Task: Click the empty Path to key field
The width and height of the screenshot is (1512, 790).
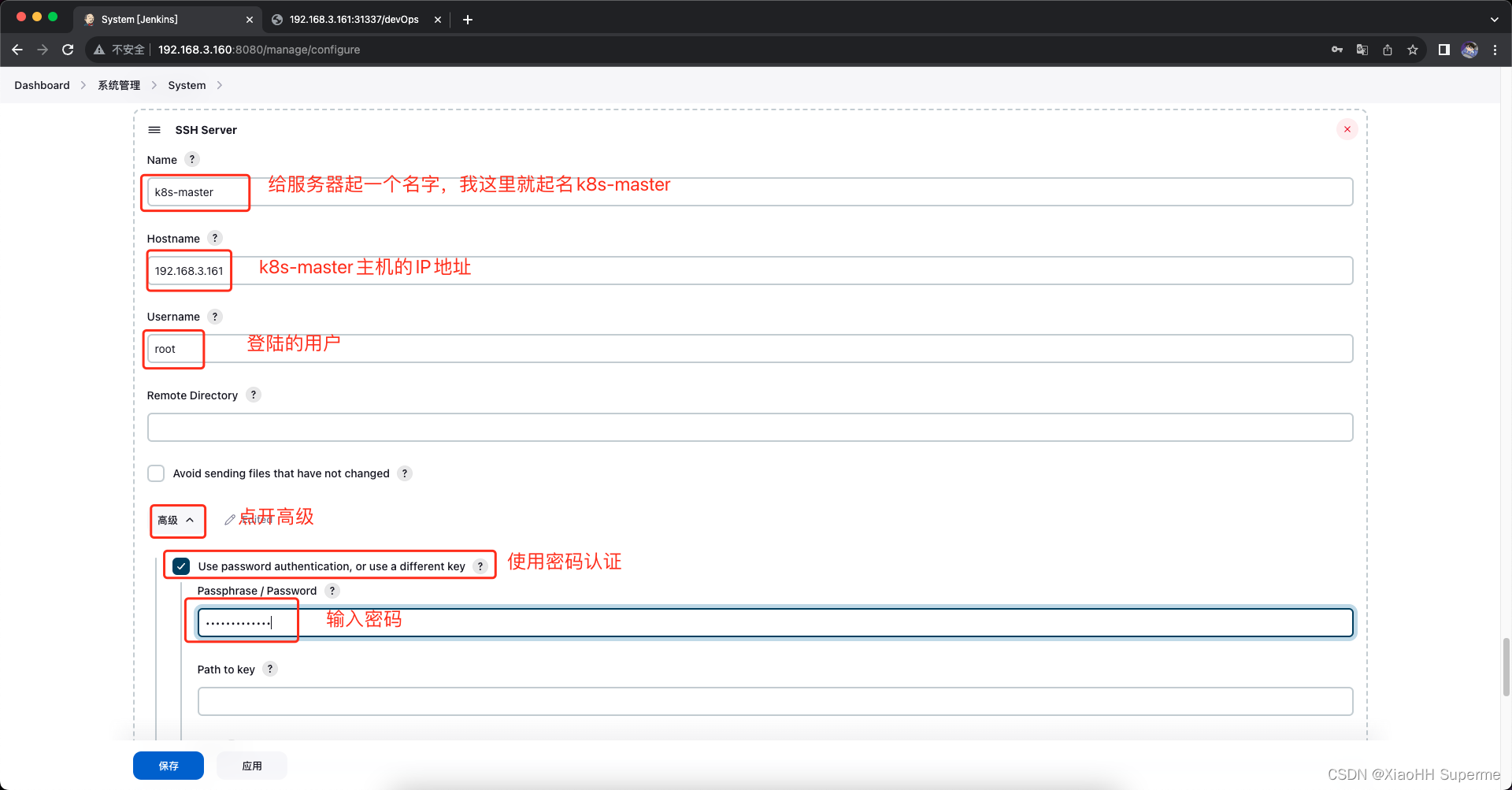Action: pyautogui.click(x=775, y=702)
